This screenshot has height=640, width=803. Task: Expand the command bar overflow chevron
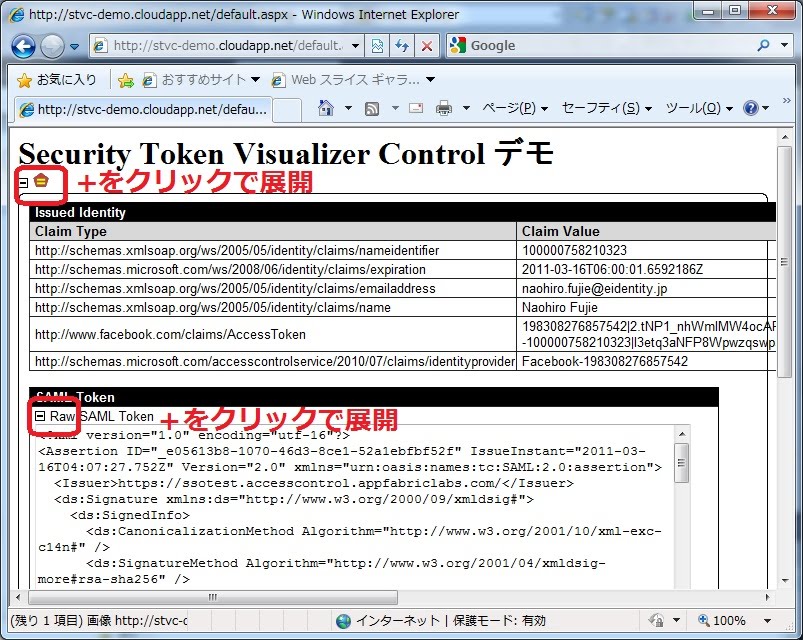787,101
